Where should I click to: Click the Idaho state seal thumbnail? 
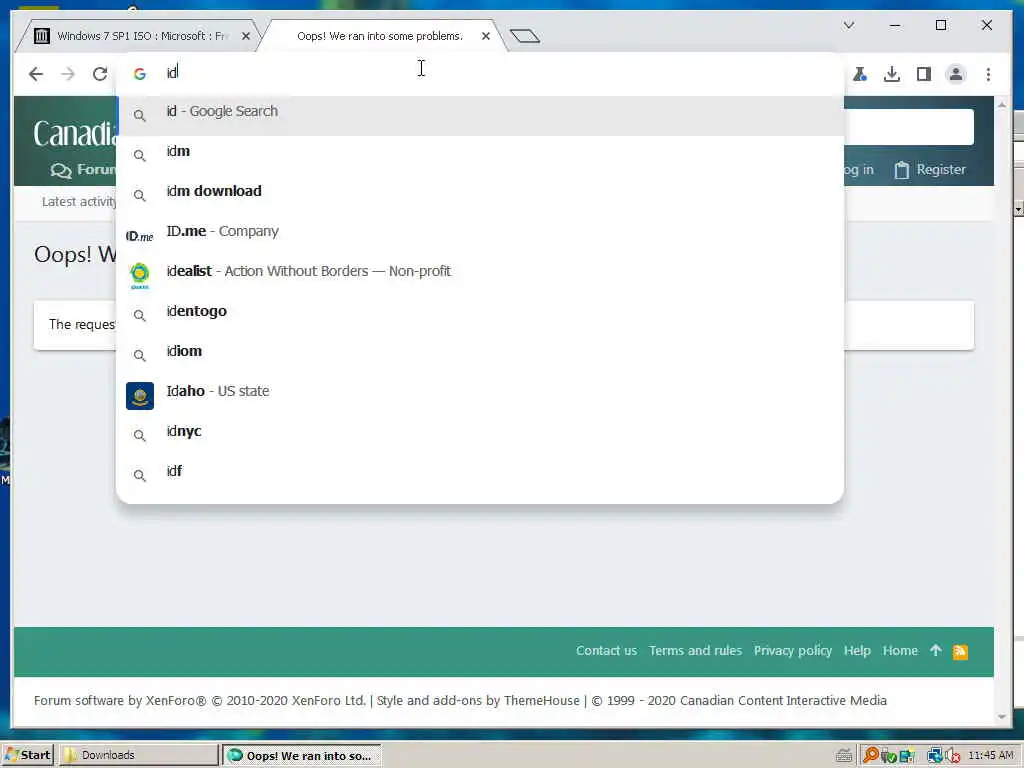click(140, 396)
